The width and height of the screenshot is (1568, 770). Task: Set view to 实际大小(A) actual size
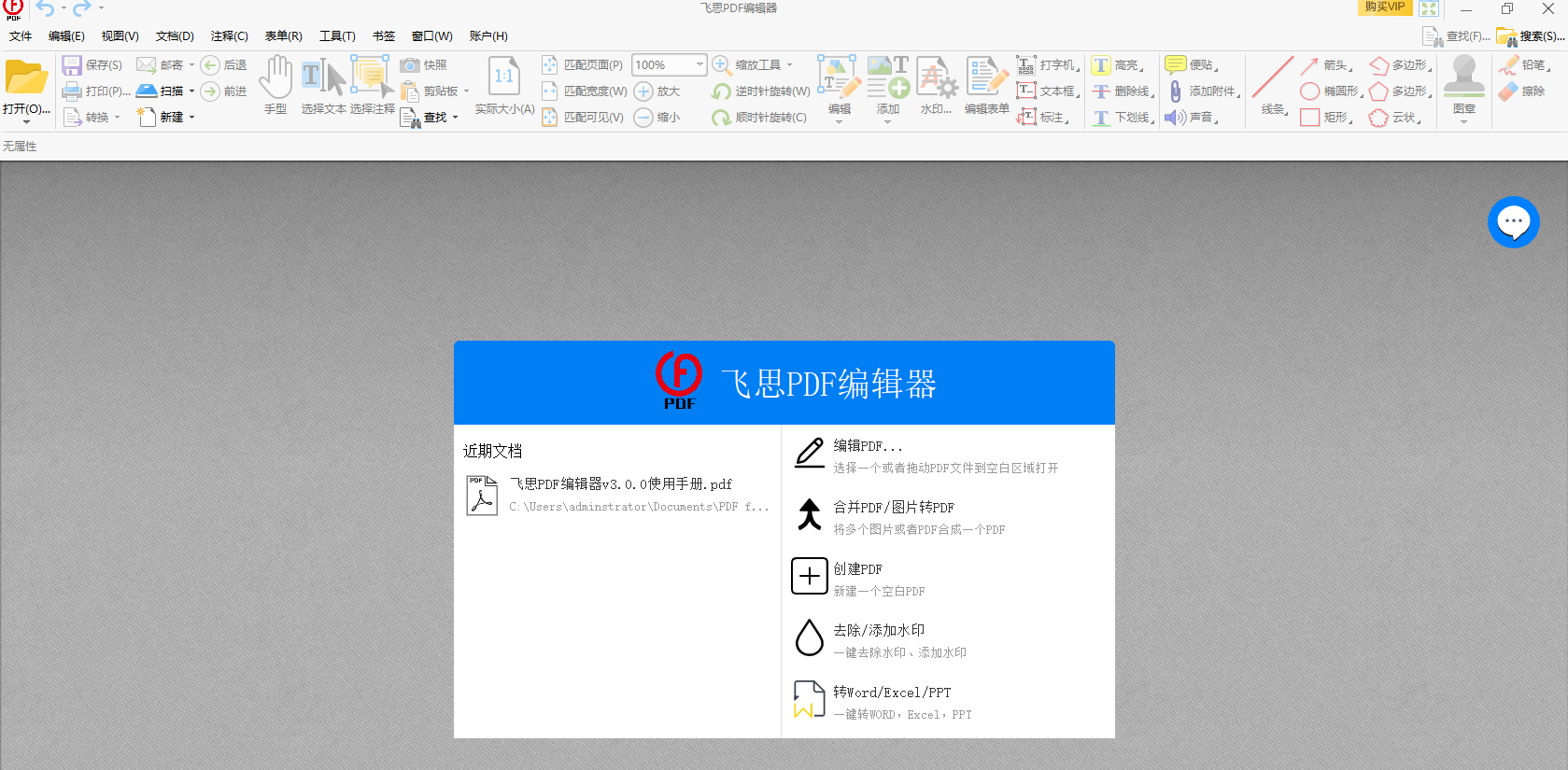point(504,85)
